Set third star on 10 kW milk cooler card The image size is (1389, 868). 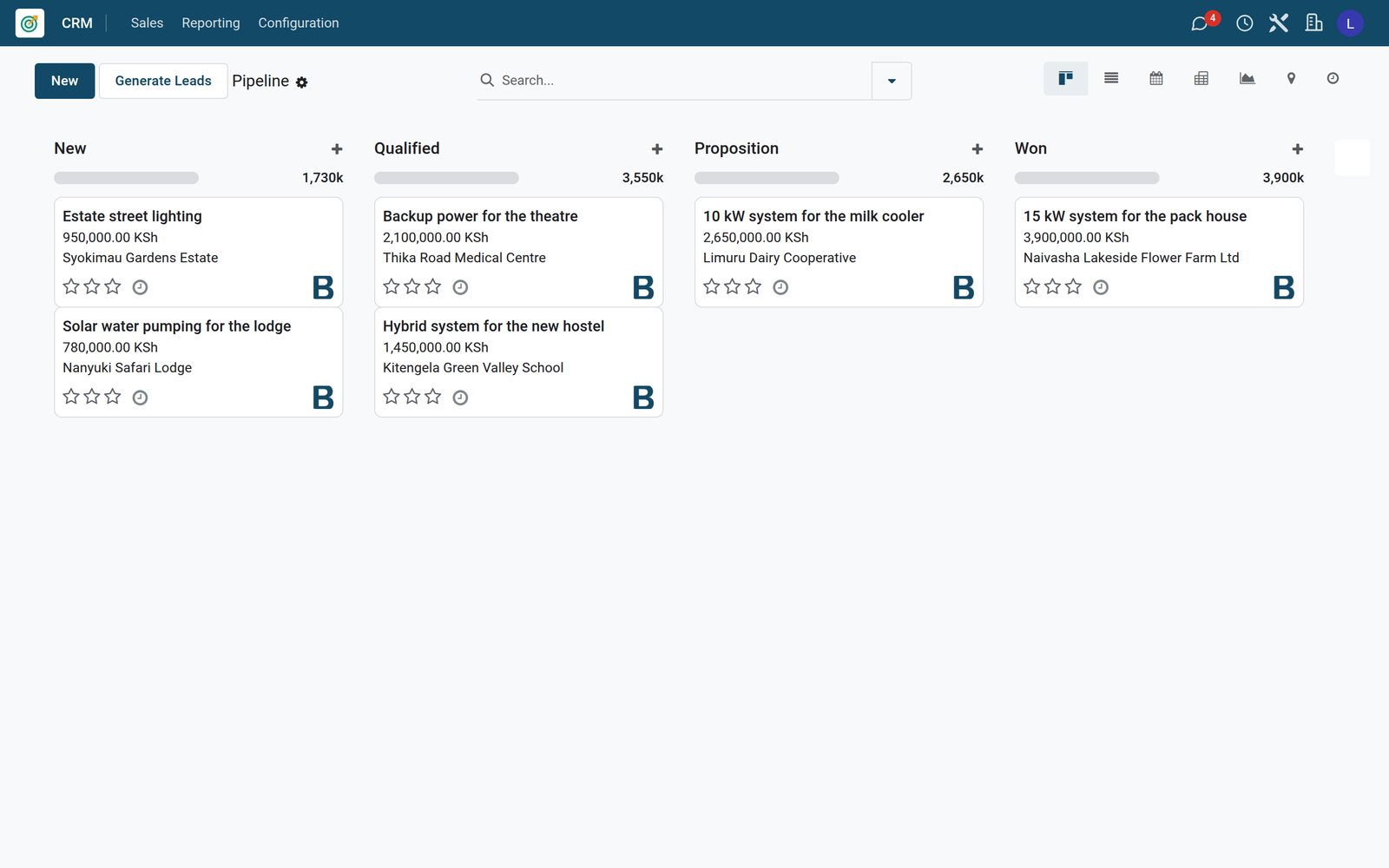(754, 286)
